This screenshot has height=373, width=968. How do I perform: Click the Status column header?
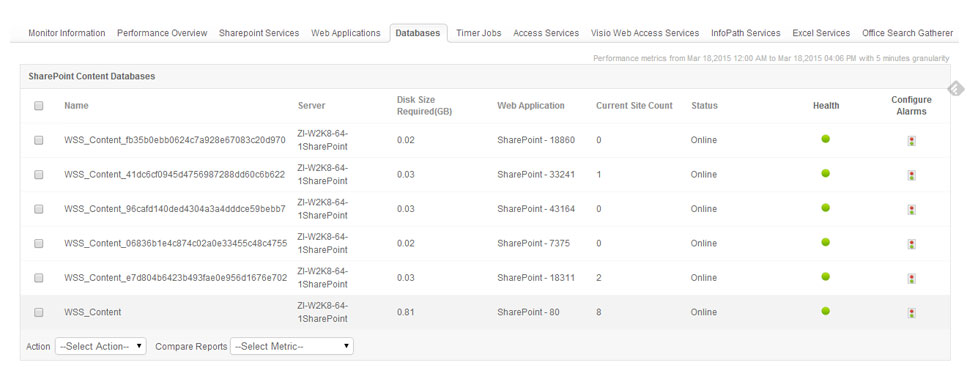click(704, 106)
